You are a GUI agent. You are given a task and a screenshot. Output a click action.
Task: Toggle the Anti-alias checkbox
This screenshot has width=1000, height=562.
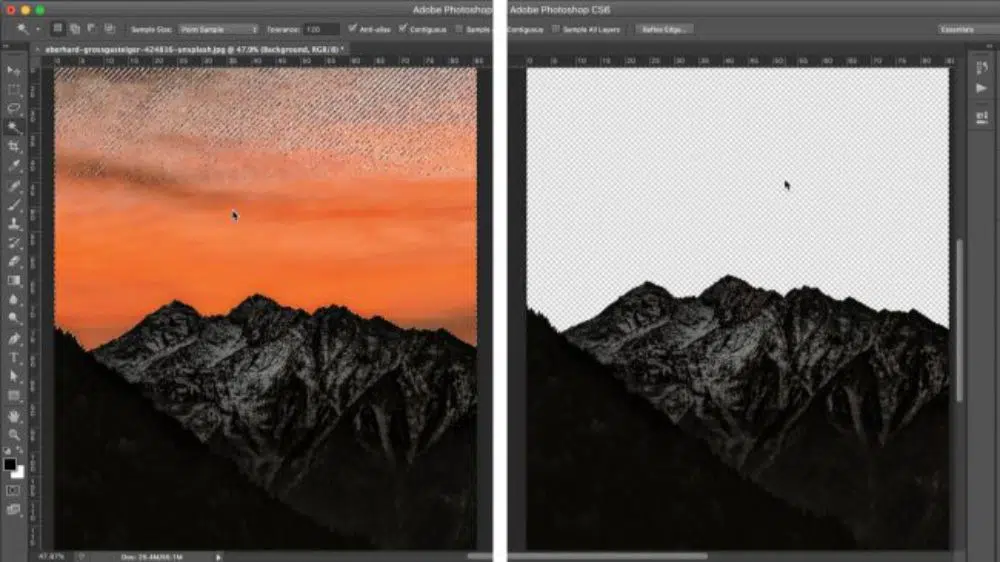pos(353,29)
